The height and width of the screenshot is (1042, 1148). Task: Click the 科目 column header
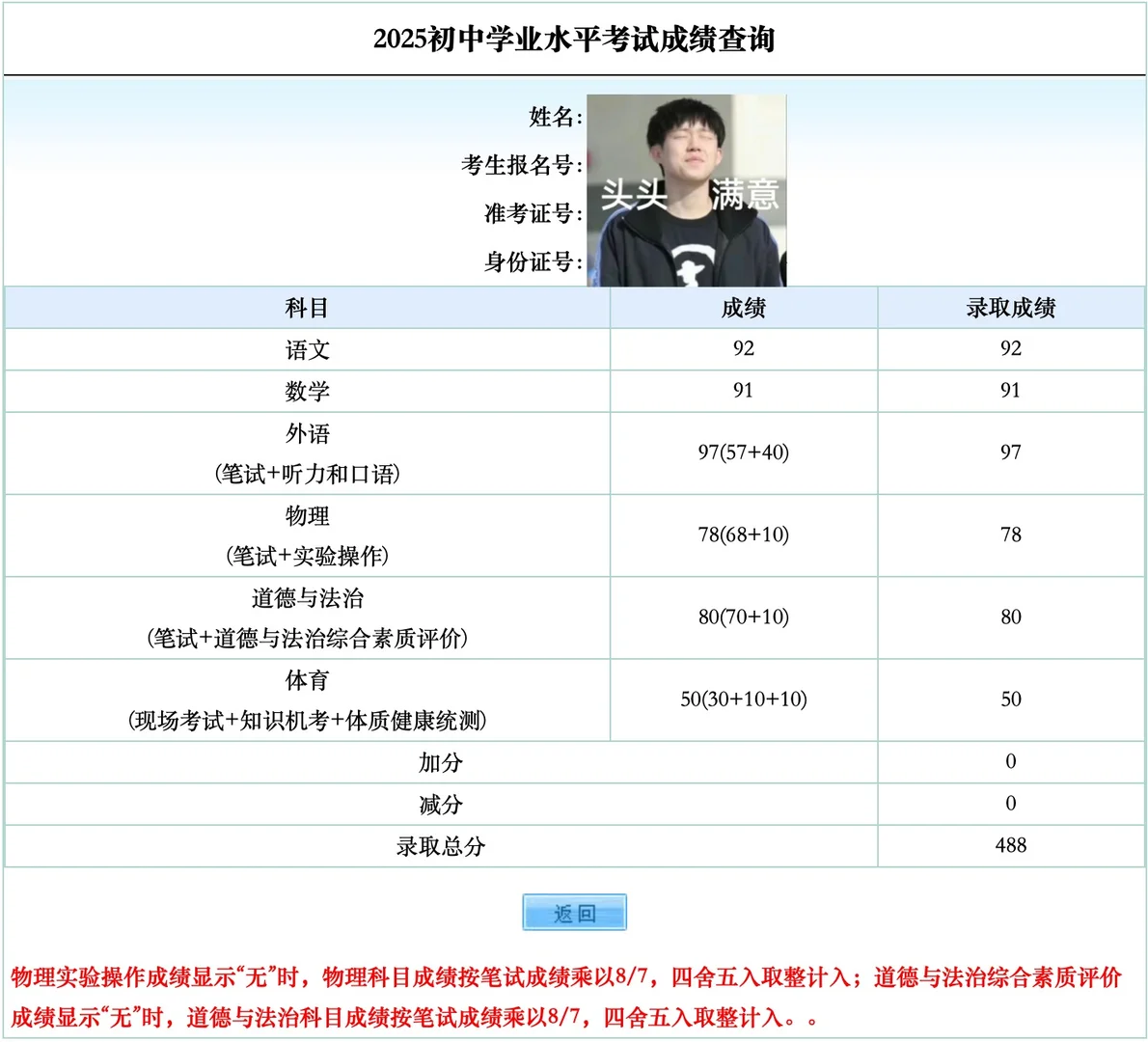306,307
